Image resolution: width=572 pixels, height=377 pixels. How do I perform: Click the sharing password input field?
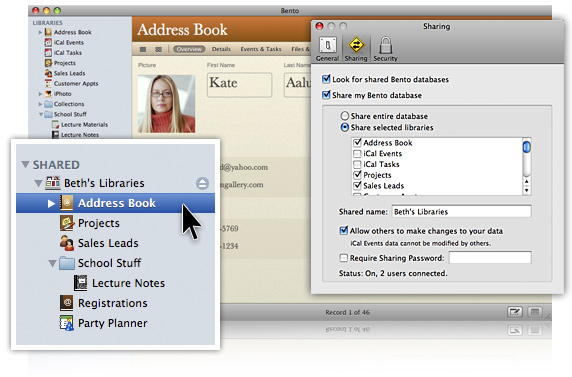point(490,258)
